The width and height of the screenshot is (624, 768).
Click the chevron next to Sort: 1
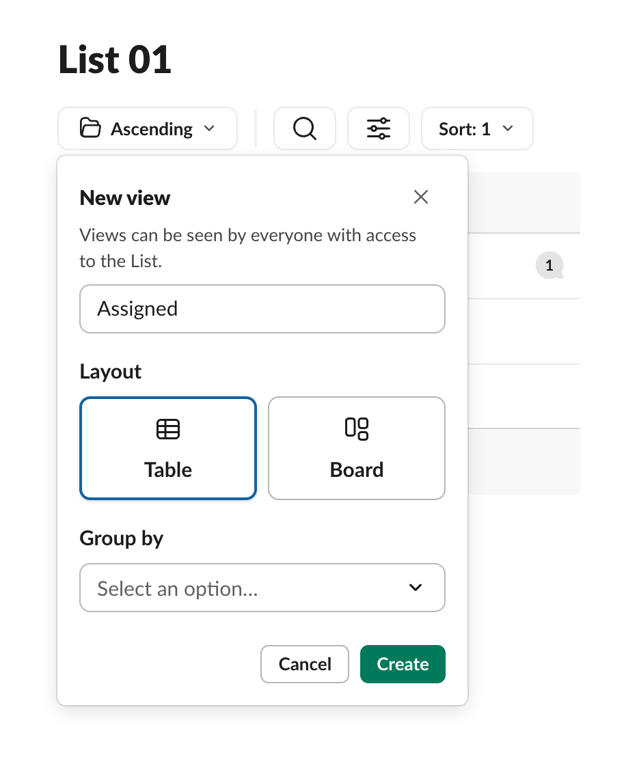pos(508,128)
